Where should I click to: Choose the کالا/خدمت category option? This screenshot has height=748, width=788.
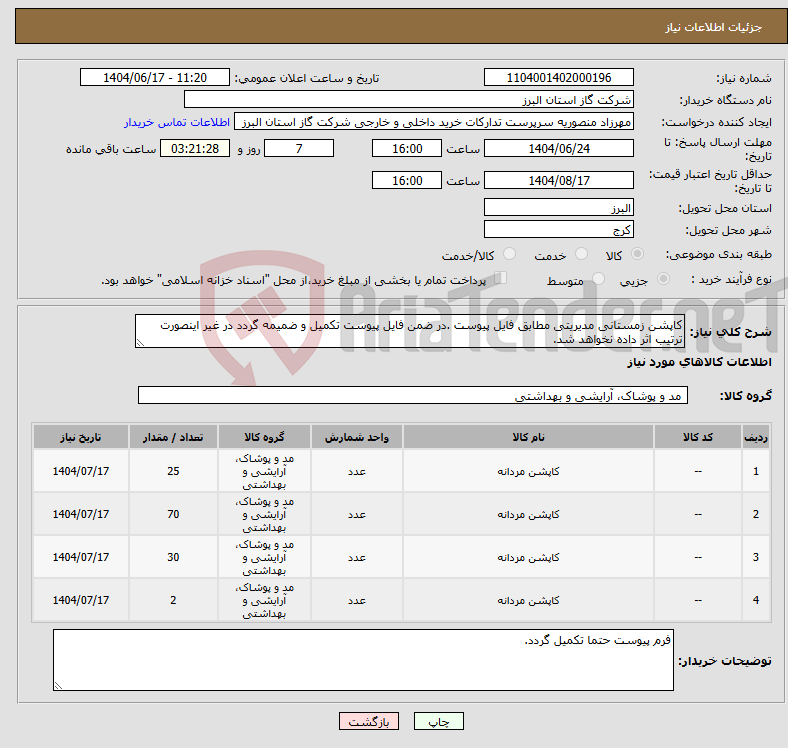tap(509, 255)
